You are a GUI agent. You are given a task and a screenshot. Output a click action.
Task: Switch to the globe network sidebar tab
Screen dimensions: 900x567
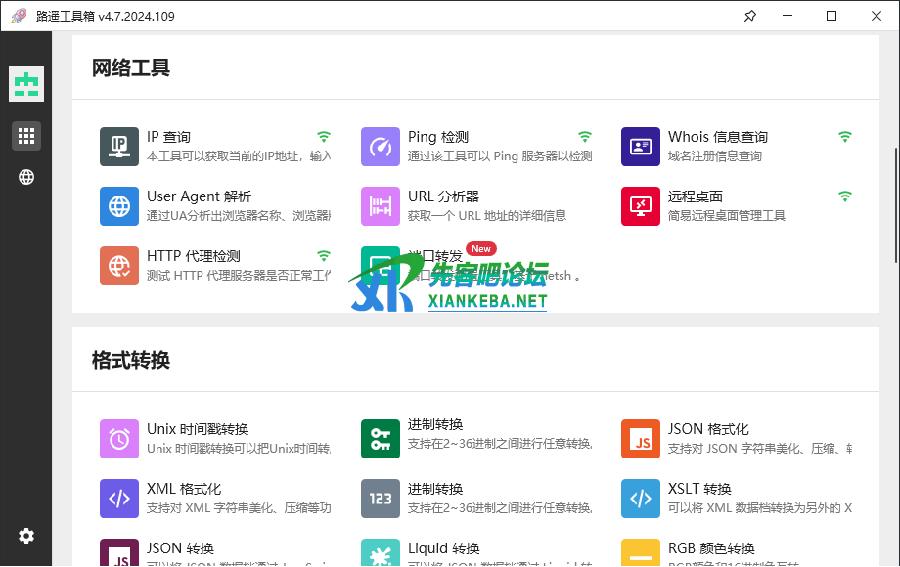tap(26, 177)
